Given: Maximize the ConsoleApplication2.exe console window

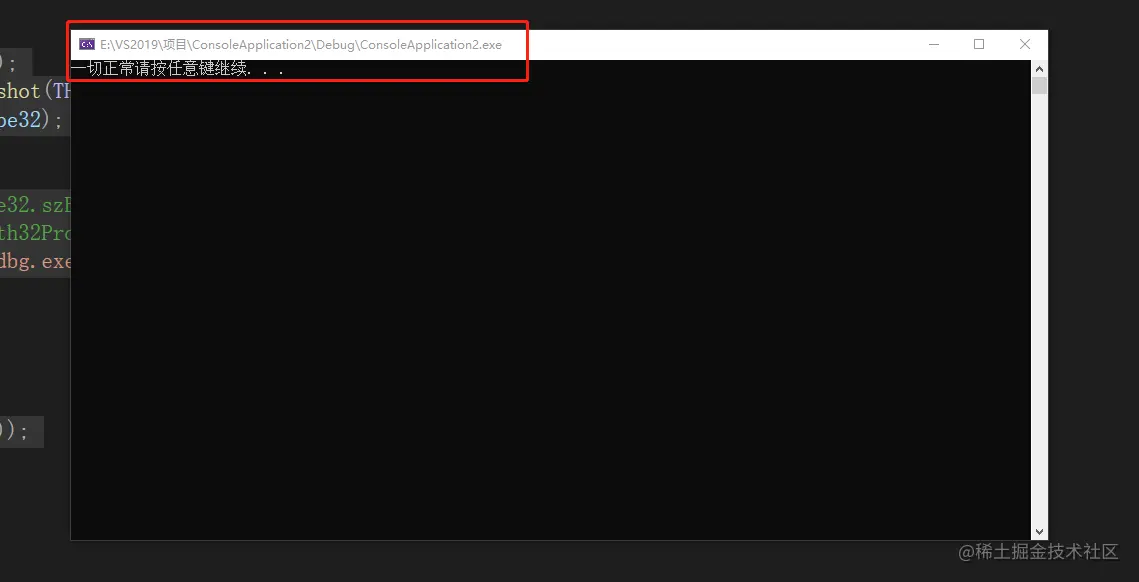Looking at the screenshot, I should pos(978,44).
